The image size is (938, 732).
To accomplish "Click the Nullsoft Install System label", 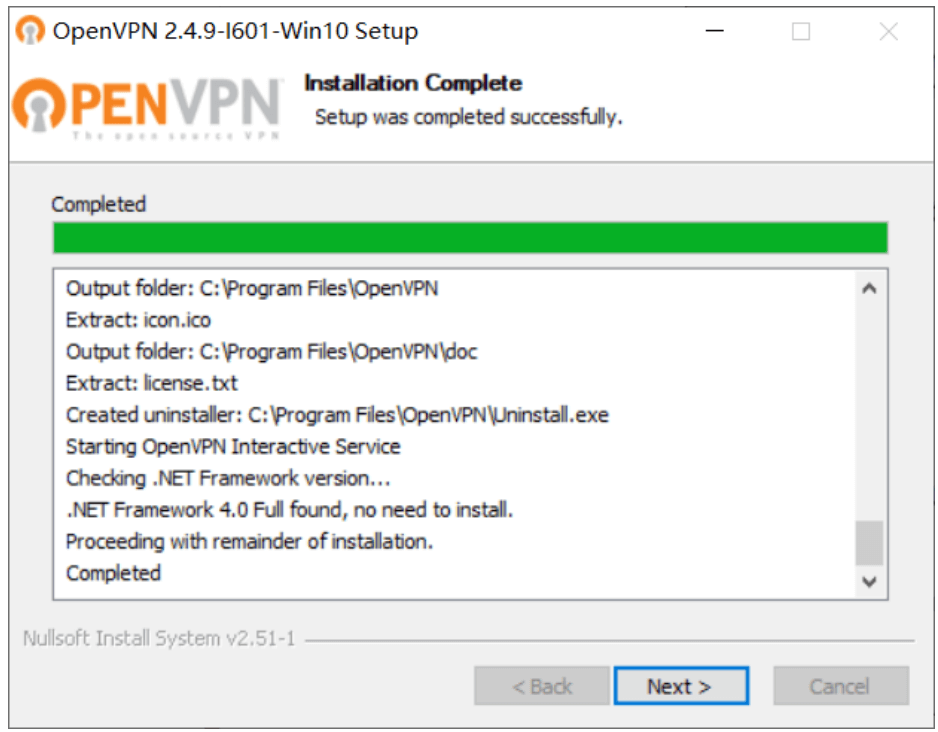I will [159, 638].
